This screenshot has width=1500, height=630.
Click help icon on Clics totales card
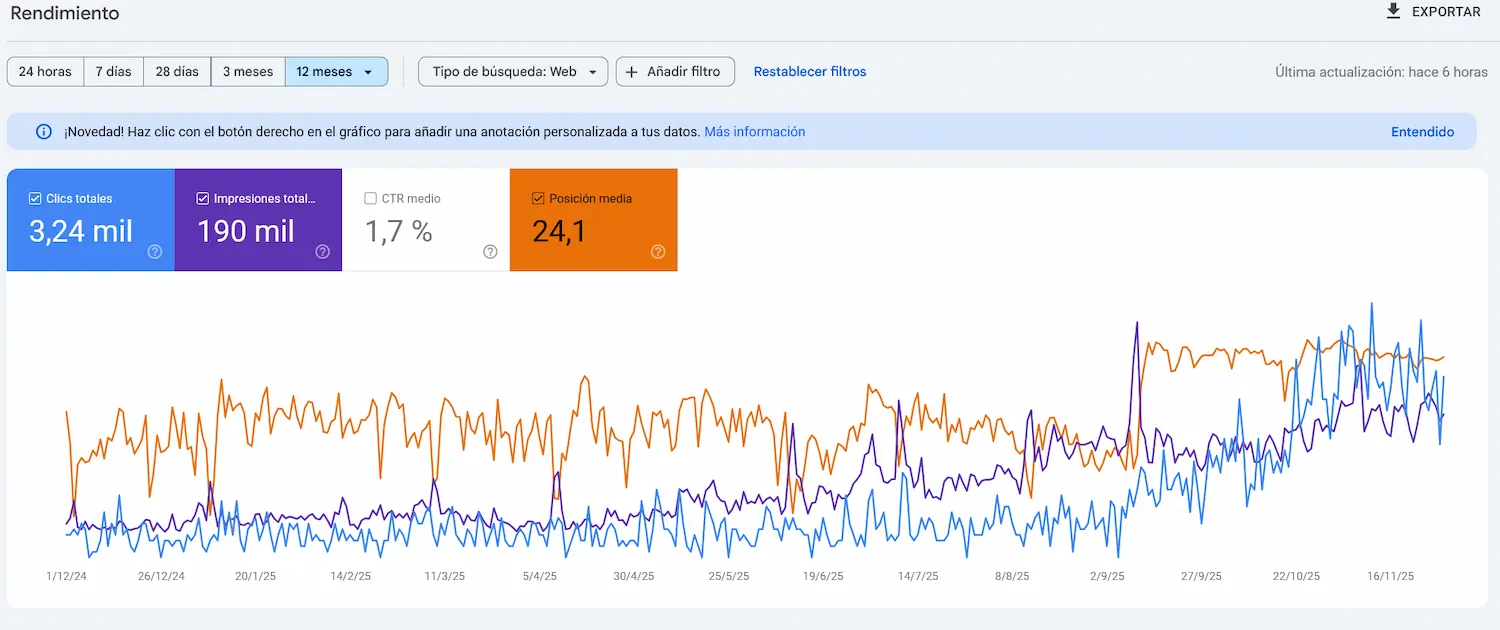click(x=155, y=252)
